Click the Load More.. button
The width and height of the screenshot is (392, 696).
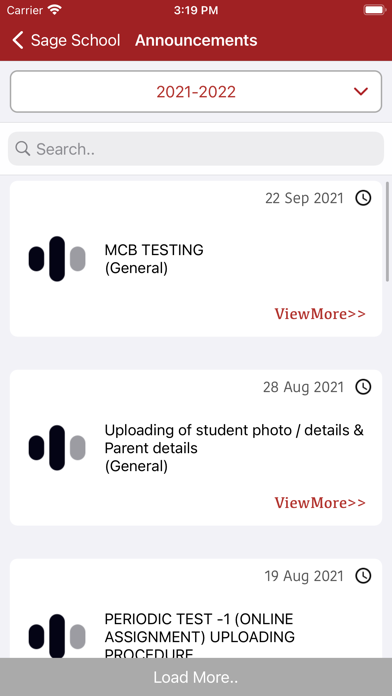coord(196,677)
